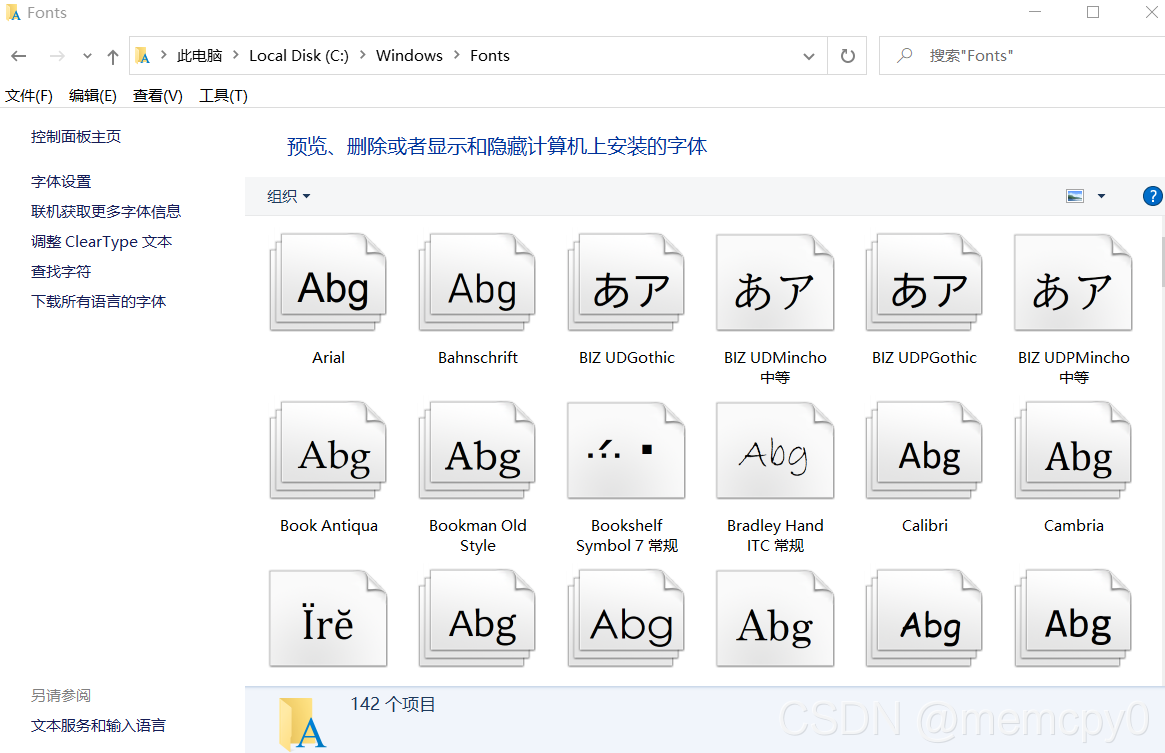
Task: Open 文本服务和输入语言 link
Action: [x=98, y=725]
